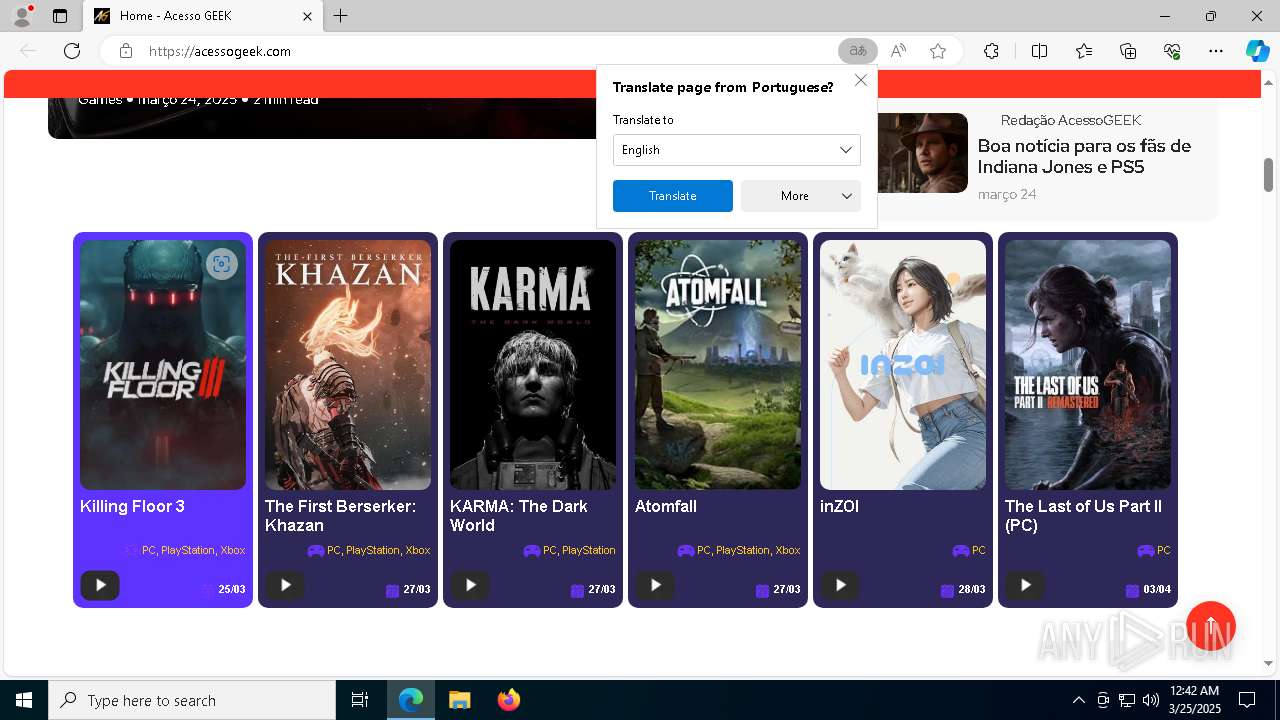Screen dimensions: 1280x720
Task: Open Indiana Jones PS5 news headline
Action: click(x=1084, y=156)
